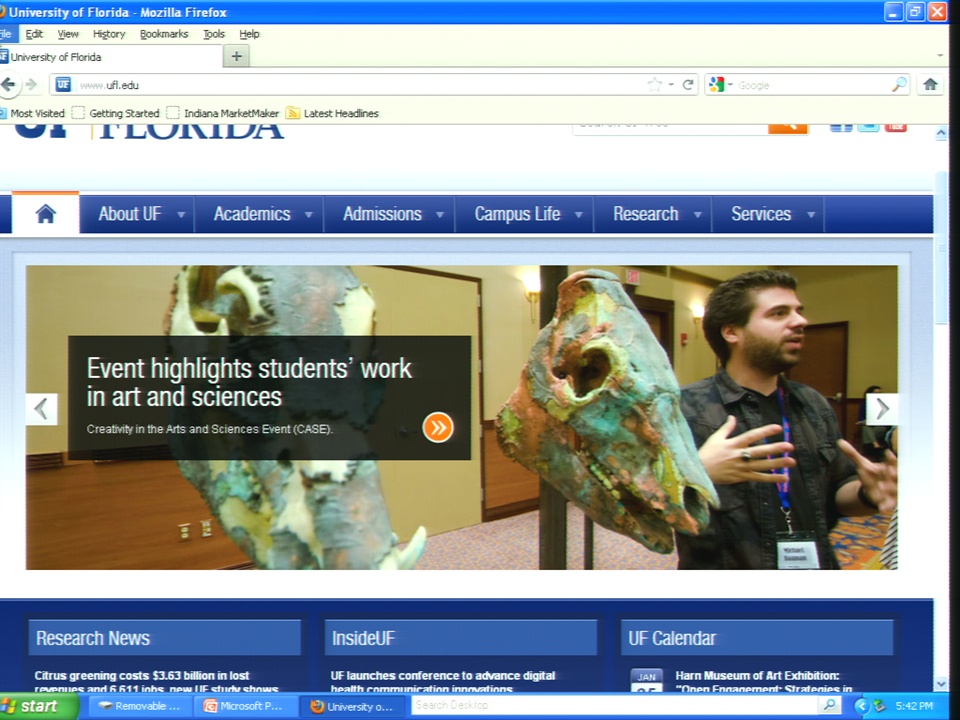
Task: Click the Latest Headlines feed icon
Action: pos(293,113)
